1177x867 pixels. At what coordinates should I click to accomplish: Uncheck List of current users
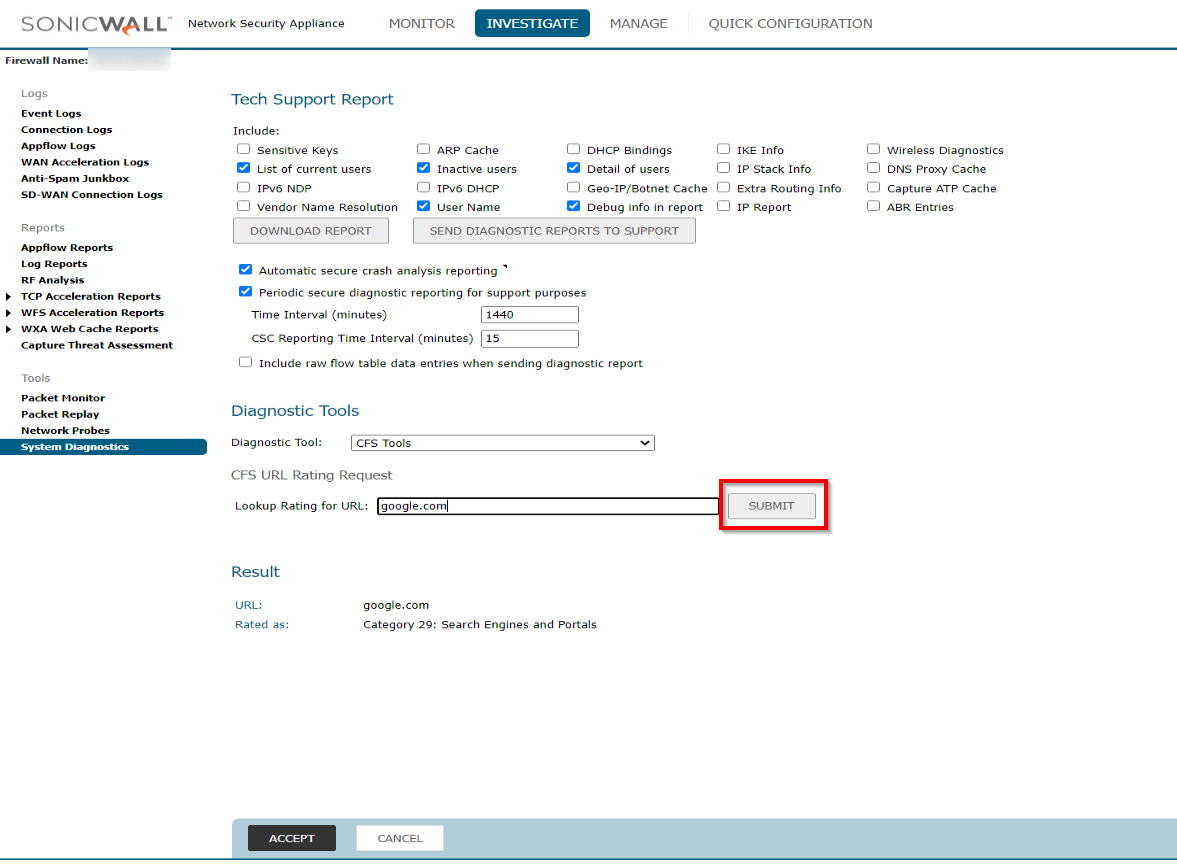click(243, 168)
